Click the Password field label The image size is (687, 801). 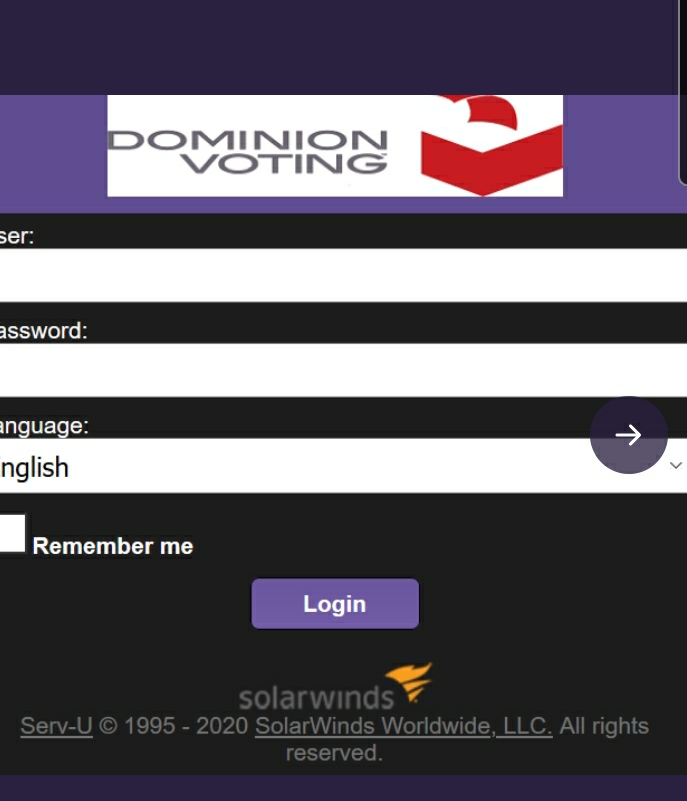tap(43, 331)
